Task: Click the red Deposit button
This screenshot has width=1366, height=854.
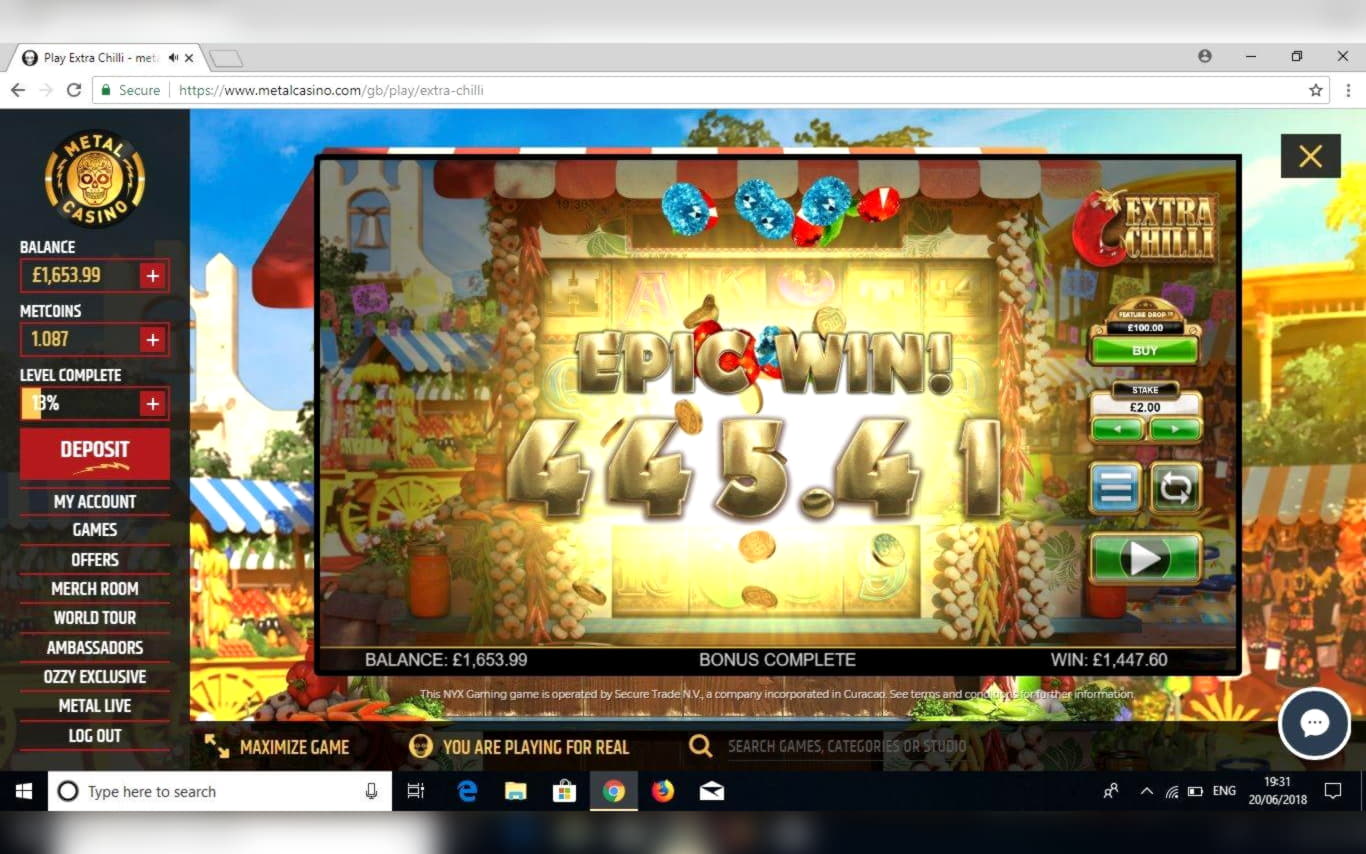Action: (x=95, y=453)
